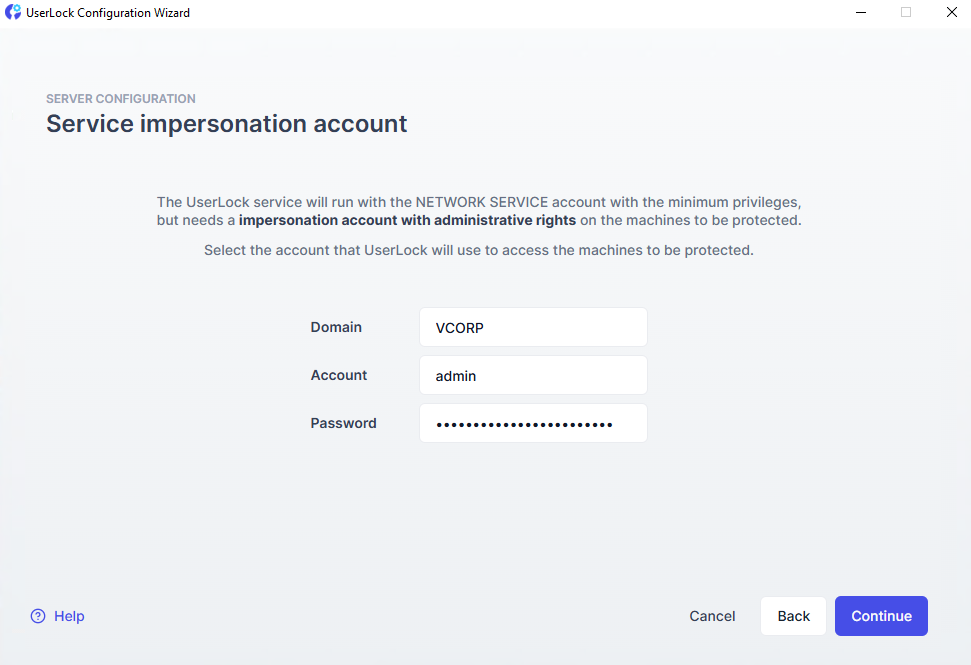Click the SERVER CONFIGURATION section label
This screenshot has width=971, height=665.
click(121, 99)
